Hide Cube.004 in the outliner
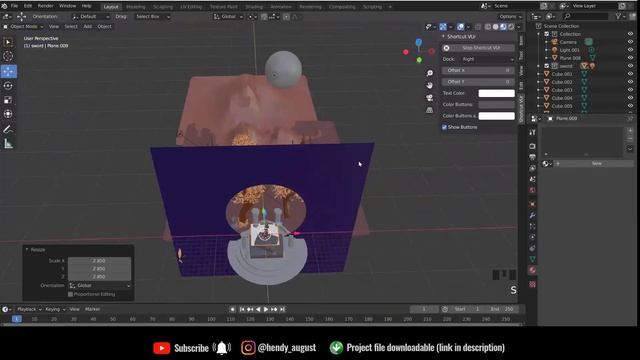Viewport: 640px width, 360px height. (631, 98)
